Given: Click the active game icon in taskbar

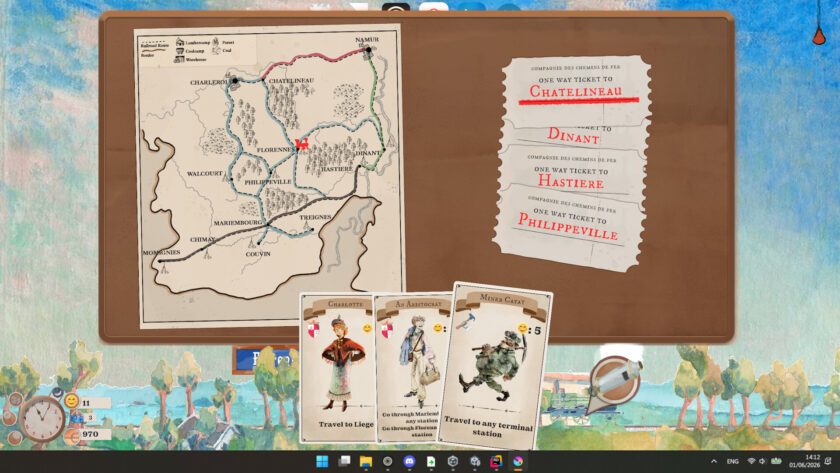Looking at the screenshot, I should tap(518, 461).
